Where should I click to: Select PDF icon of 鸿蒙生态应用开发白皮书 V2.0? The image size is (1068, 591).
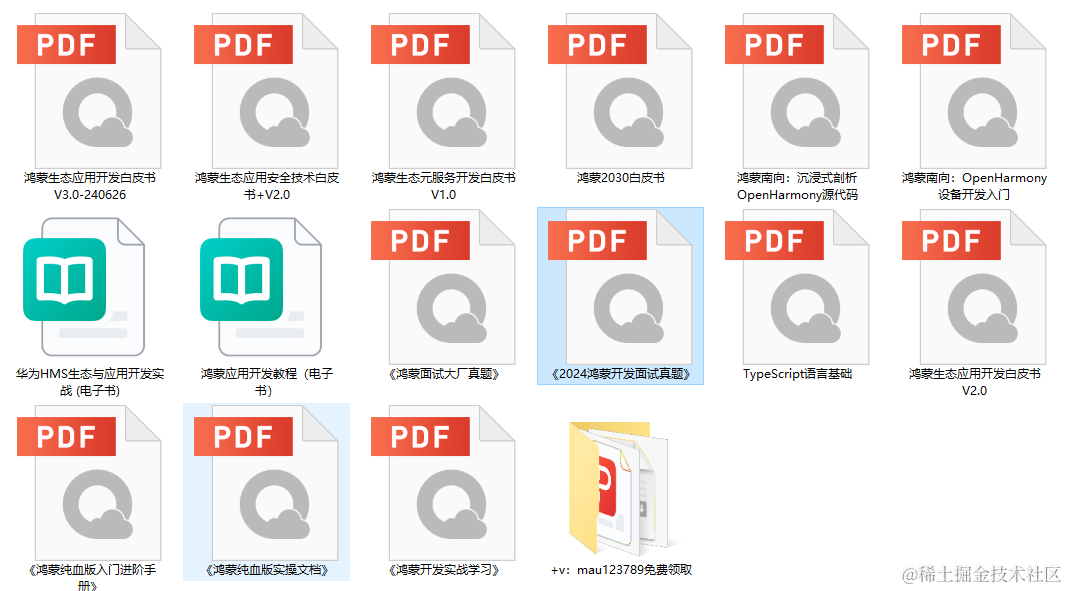[x=975, y=287]
